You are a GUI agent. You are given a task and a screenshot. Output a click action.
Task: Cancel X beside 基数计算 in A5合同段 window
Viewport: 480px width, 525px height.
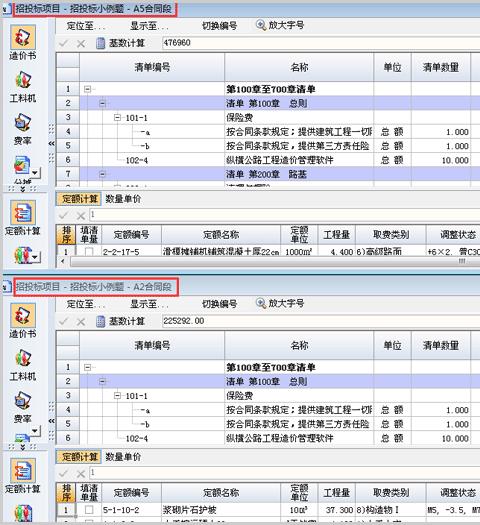click(81, 44)
